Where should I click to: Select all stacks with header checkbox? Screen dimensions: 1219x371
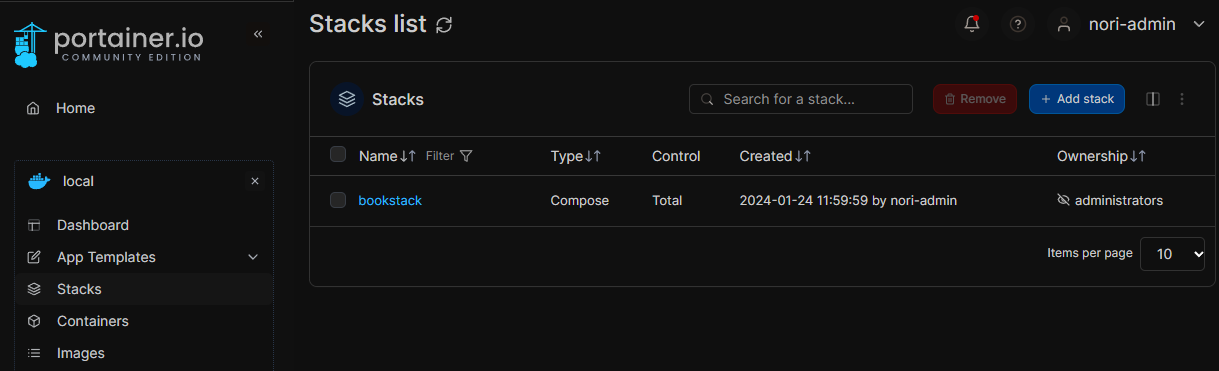click(338, 154)
